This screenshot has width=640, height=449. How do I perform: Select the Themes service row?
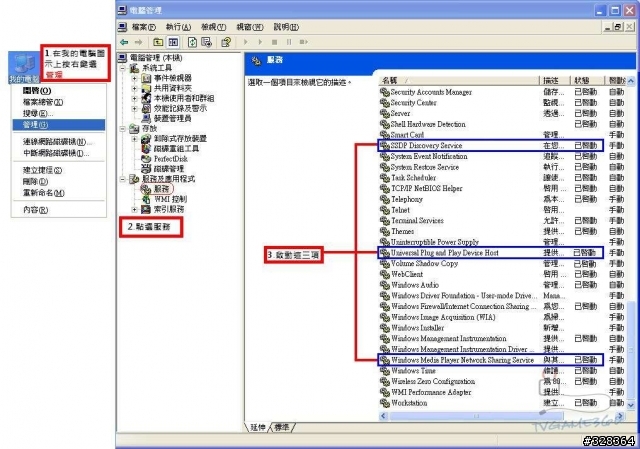pyautogui.click(x=502, y=231)
